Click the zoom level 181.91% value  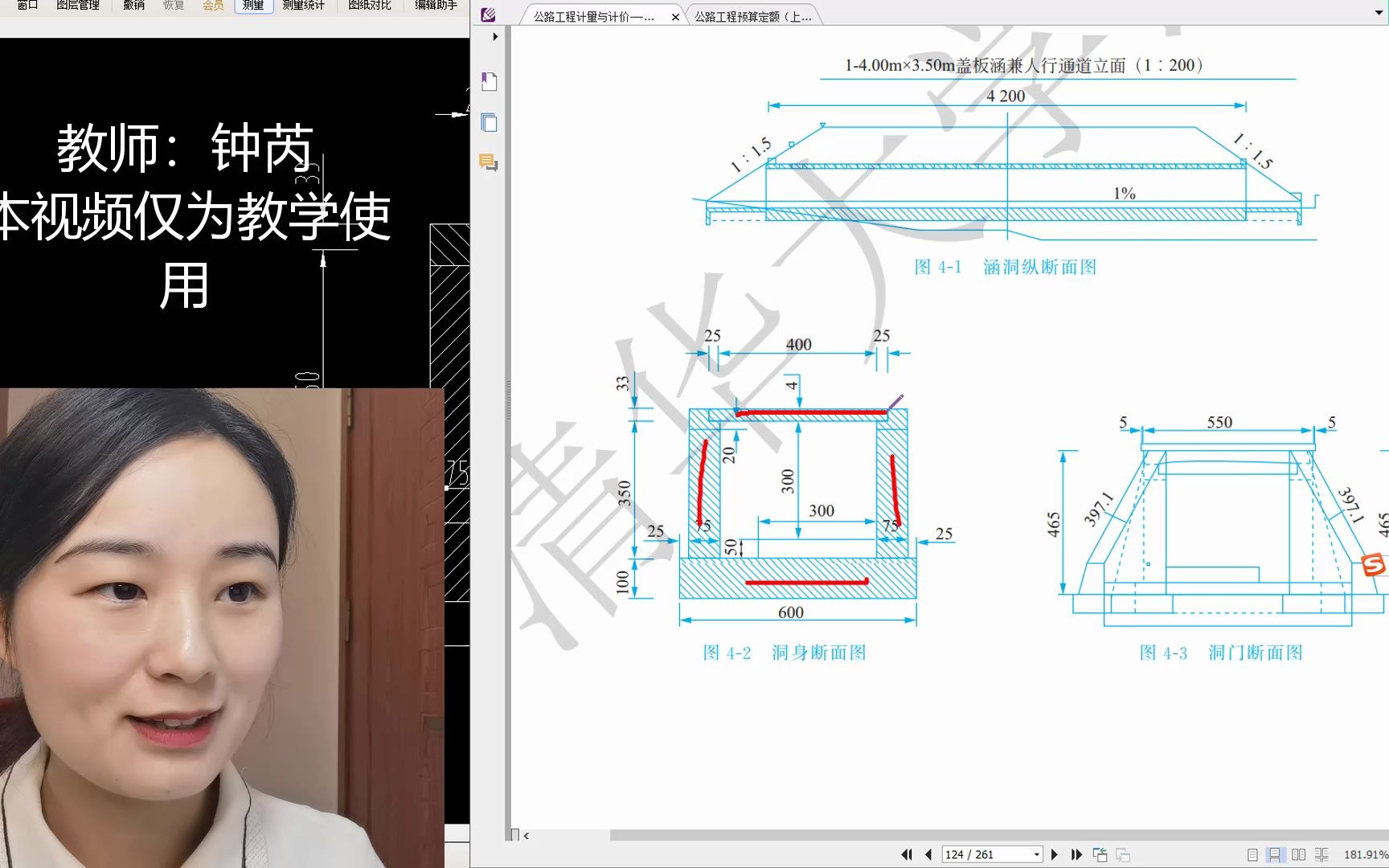[x=1365, y=854]
